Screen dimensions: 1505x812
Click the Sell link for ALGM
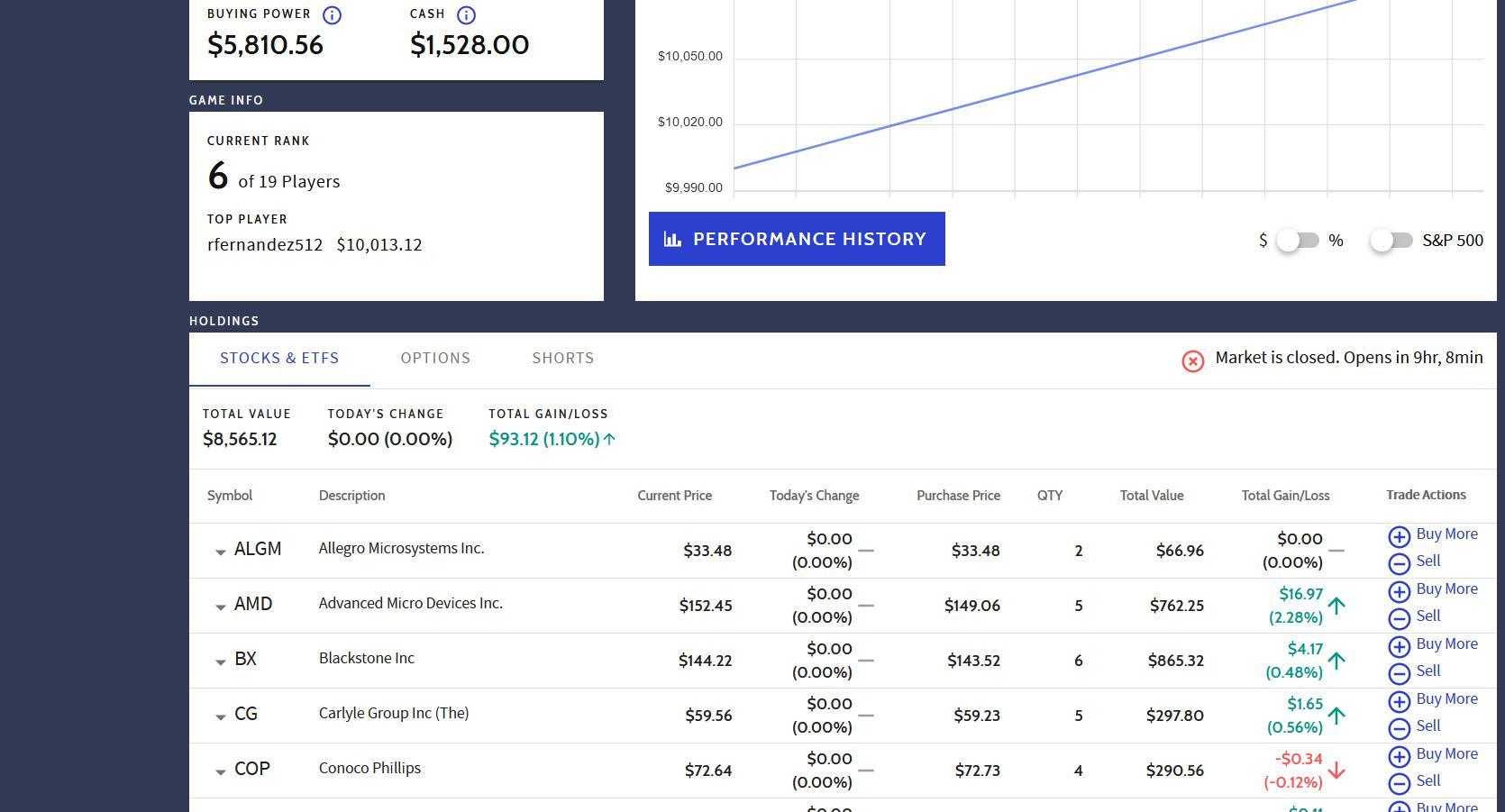pyautogui.click(x=1428, y=561)
